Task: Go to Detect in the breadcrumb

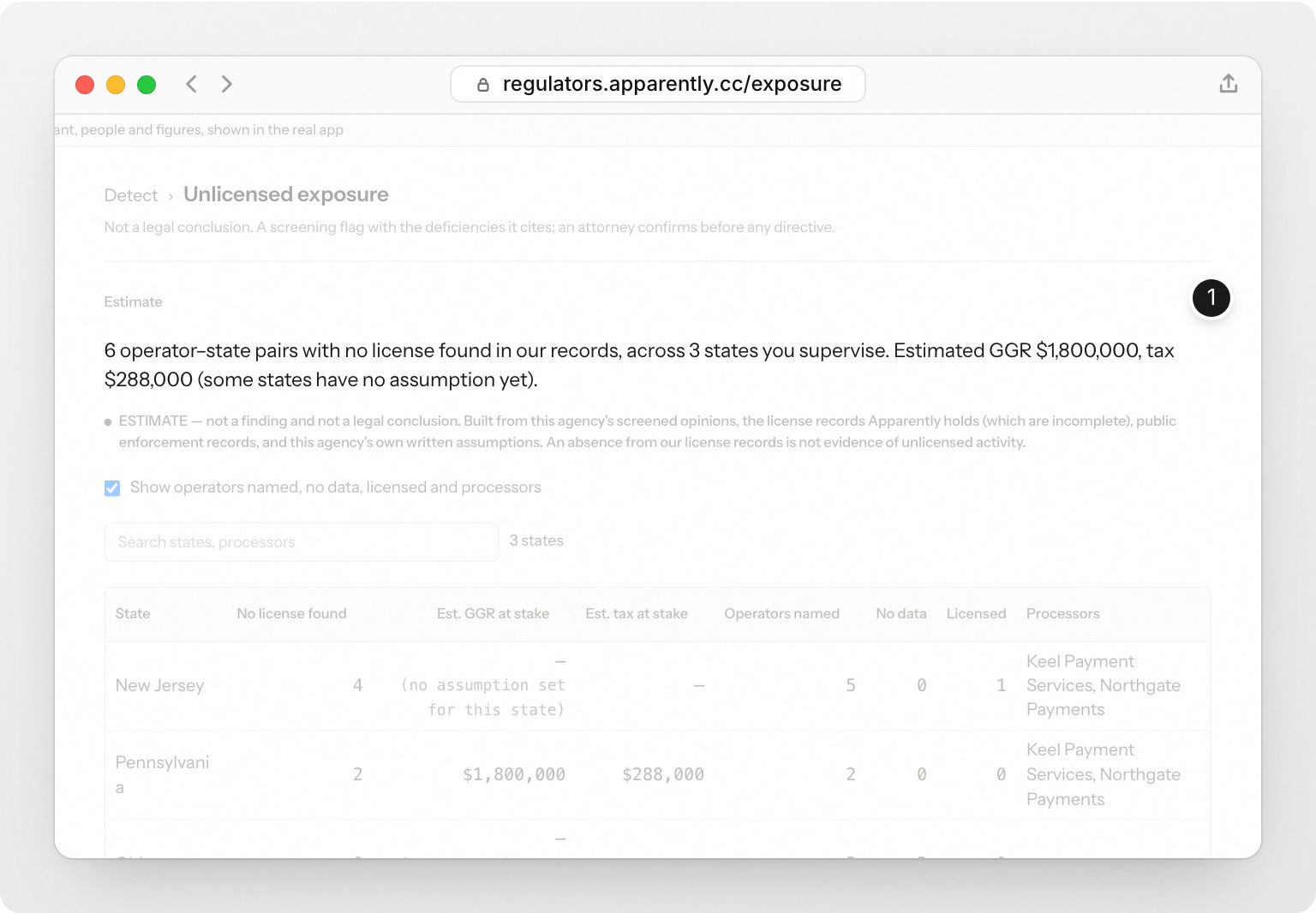Action: tap(131, 195)
